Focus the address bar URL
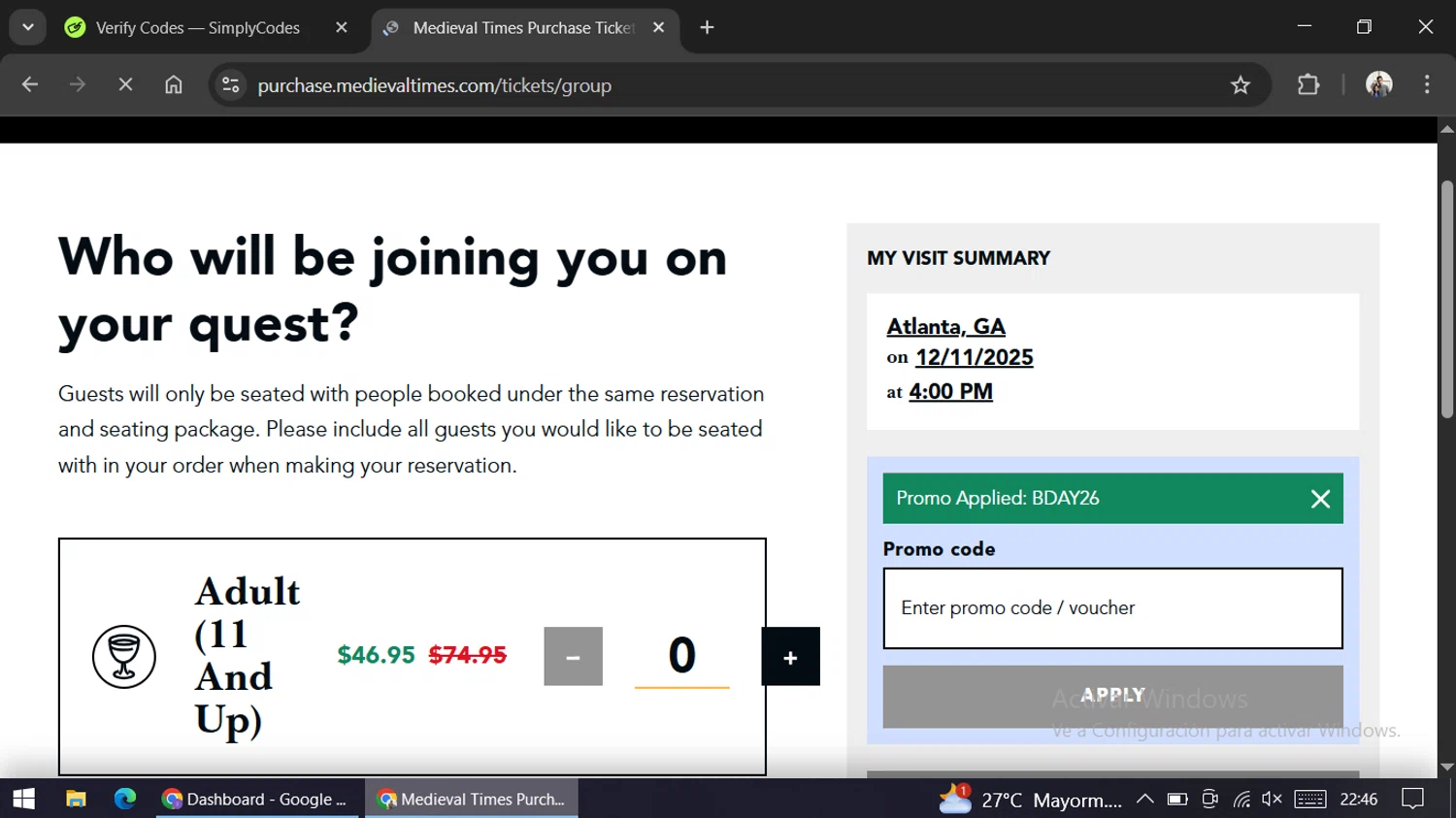Screen dimensions: 1456x818 [435, 85]
